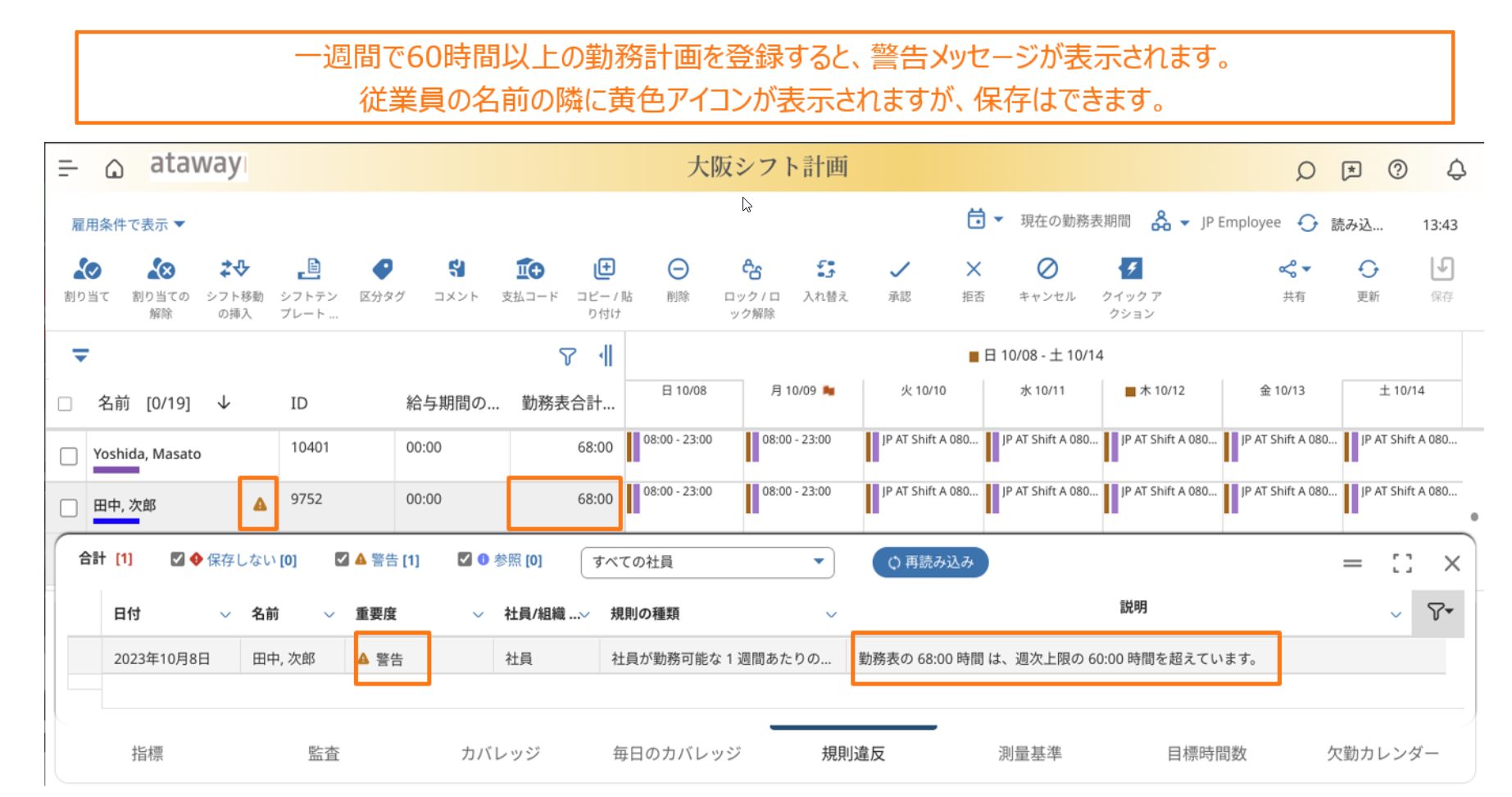Image resolution: width=1512 pixels, height=797 pixels.
Task: Open the 区分タグ tag tool
Action: pyautogui.click(x=382, y=270)
